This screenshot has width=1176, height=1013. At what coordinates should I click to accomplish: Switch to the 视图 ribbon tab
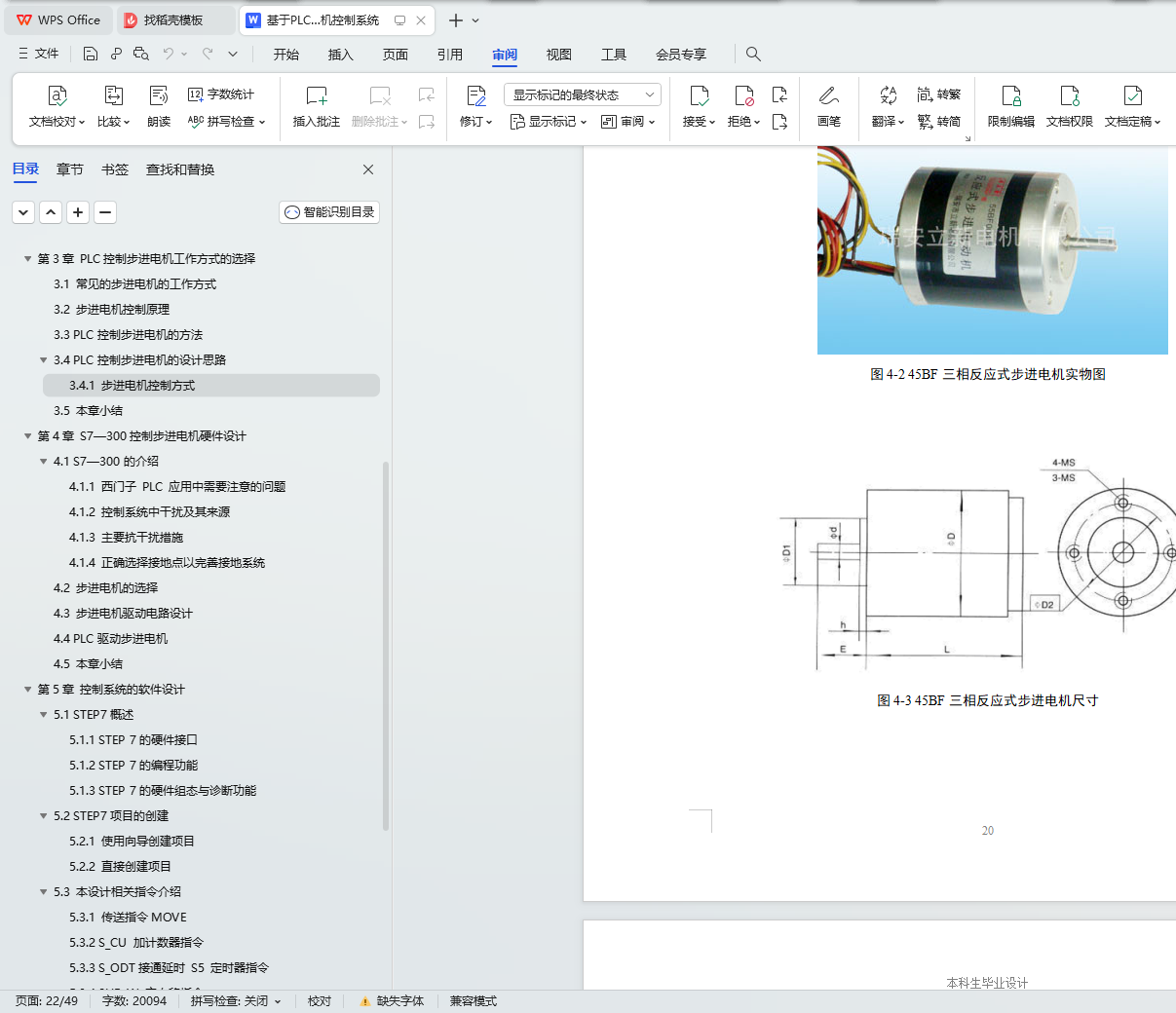pyautogui.click(x=558, y=55)
